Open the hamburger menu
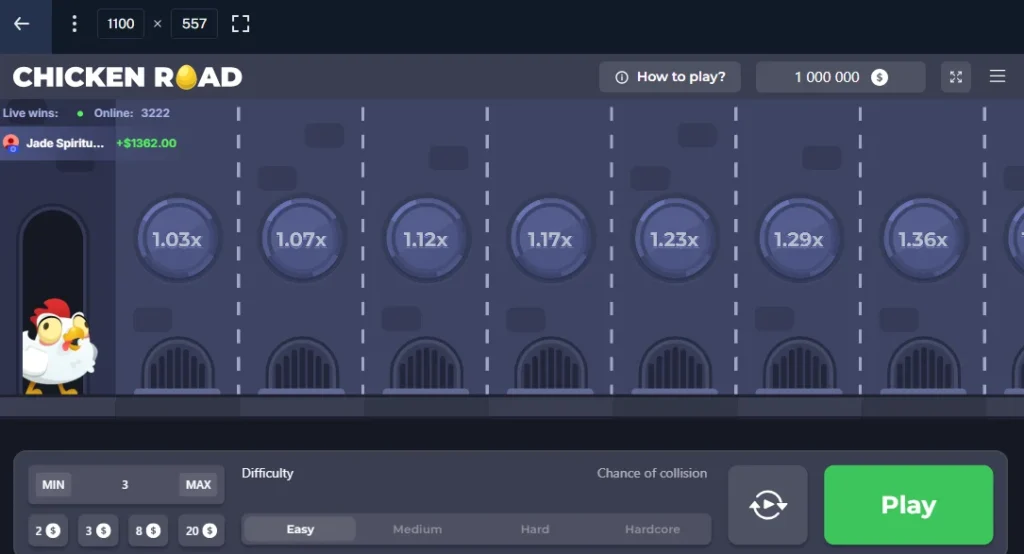The image size is (1024, 554). point(997,76)
